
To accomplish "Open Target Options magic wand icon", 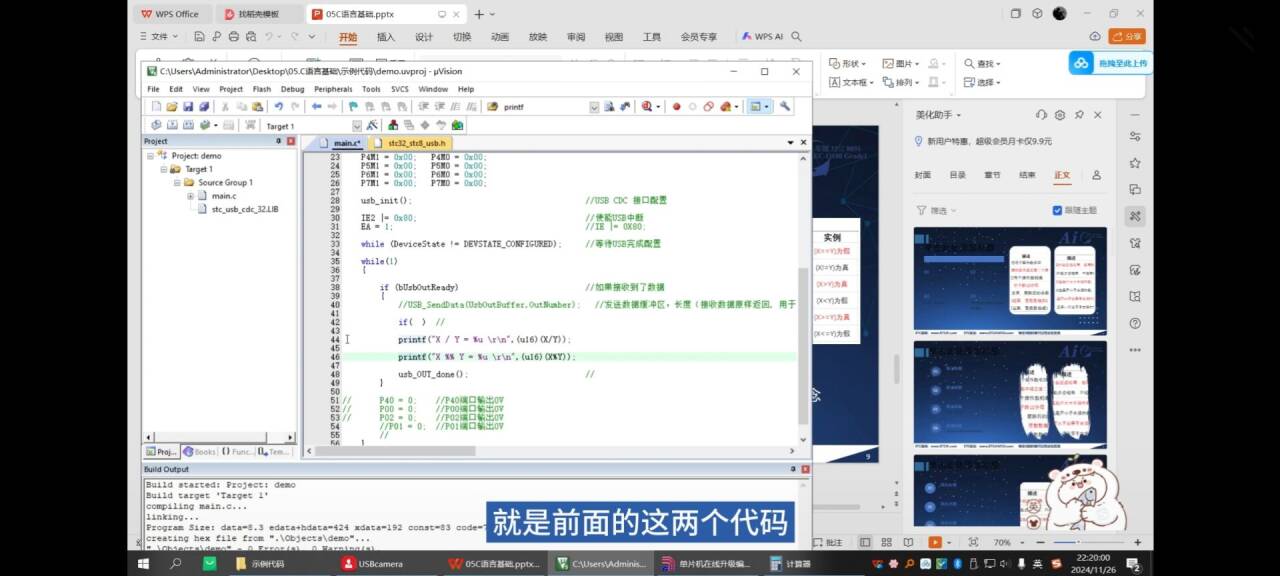I will coord(372,126).
